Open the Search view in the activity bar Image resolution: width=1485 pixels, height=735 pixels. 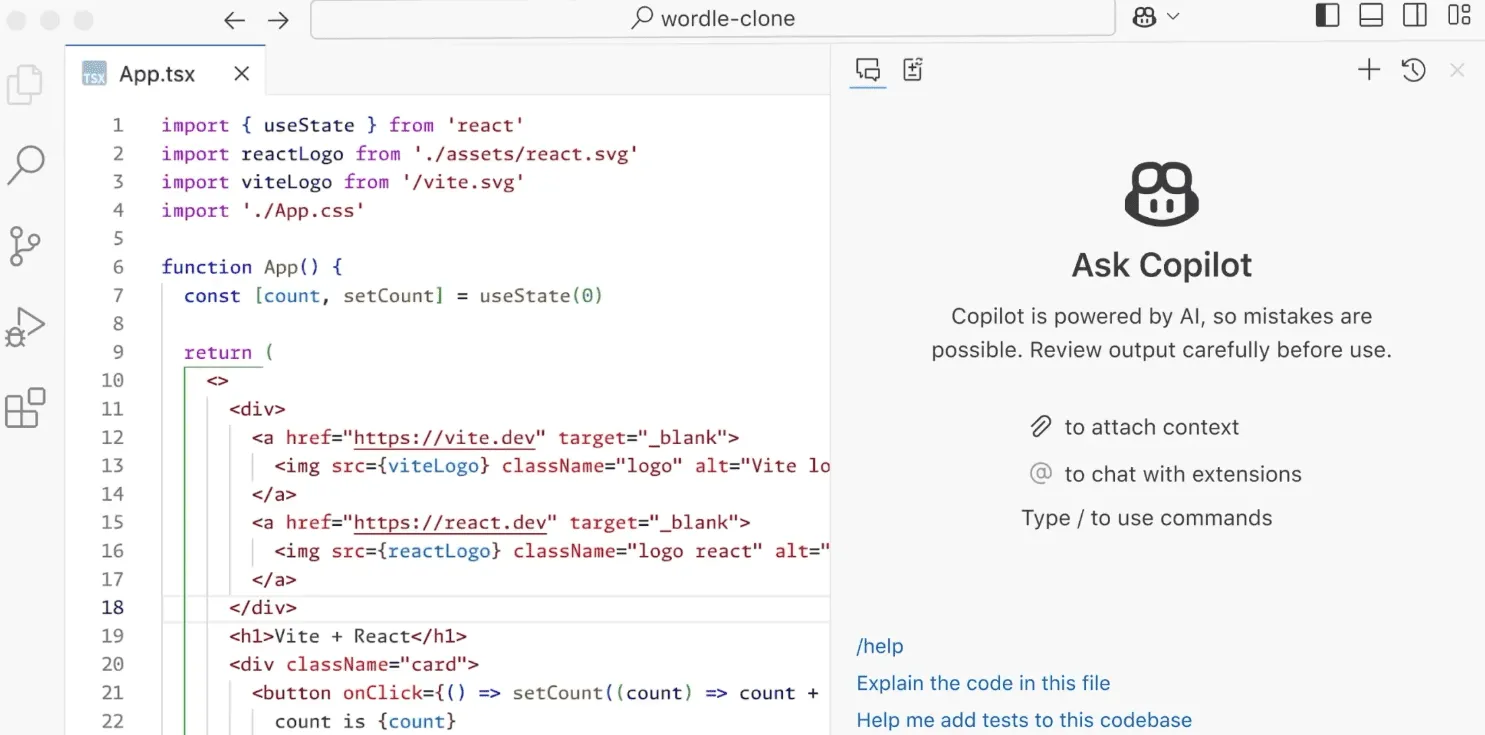click(x=25, y=165)
